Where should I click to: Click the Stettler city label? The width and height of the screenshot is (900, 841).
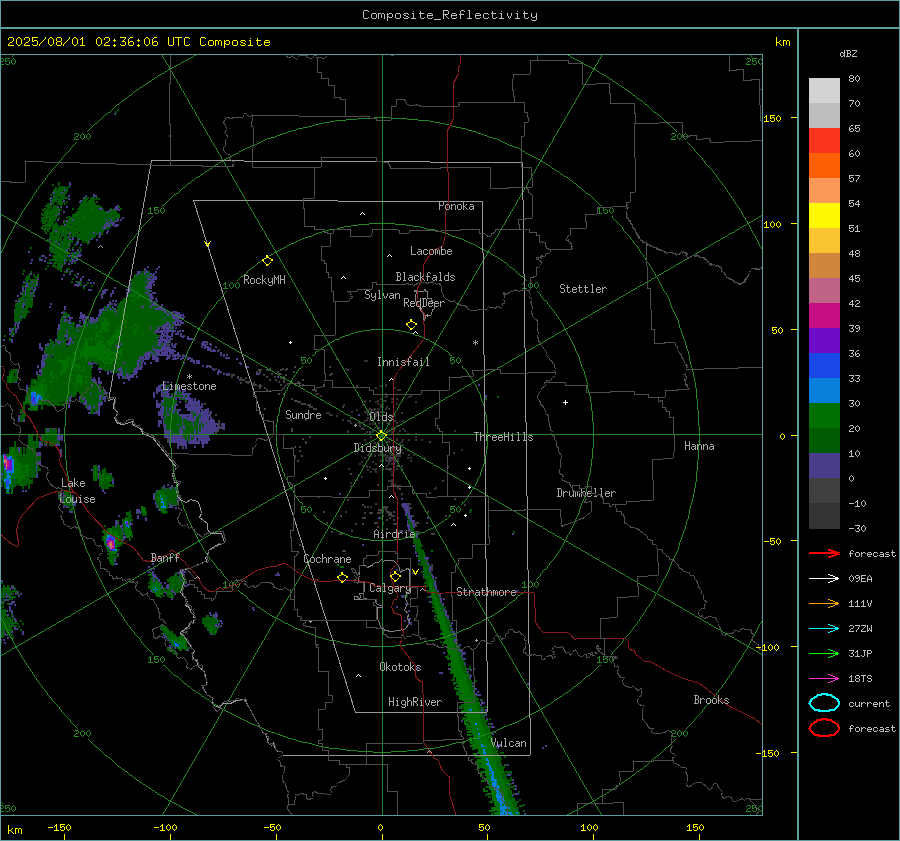point(583,289)
